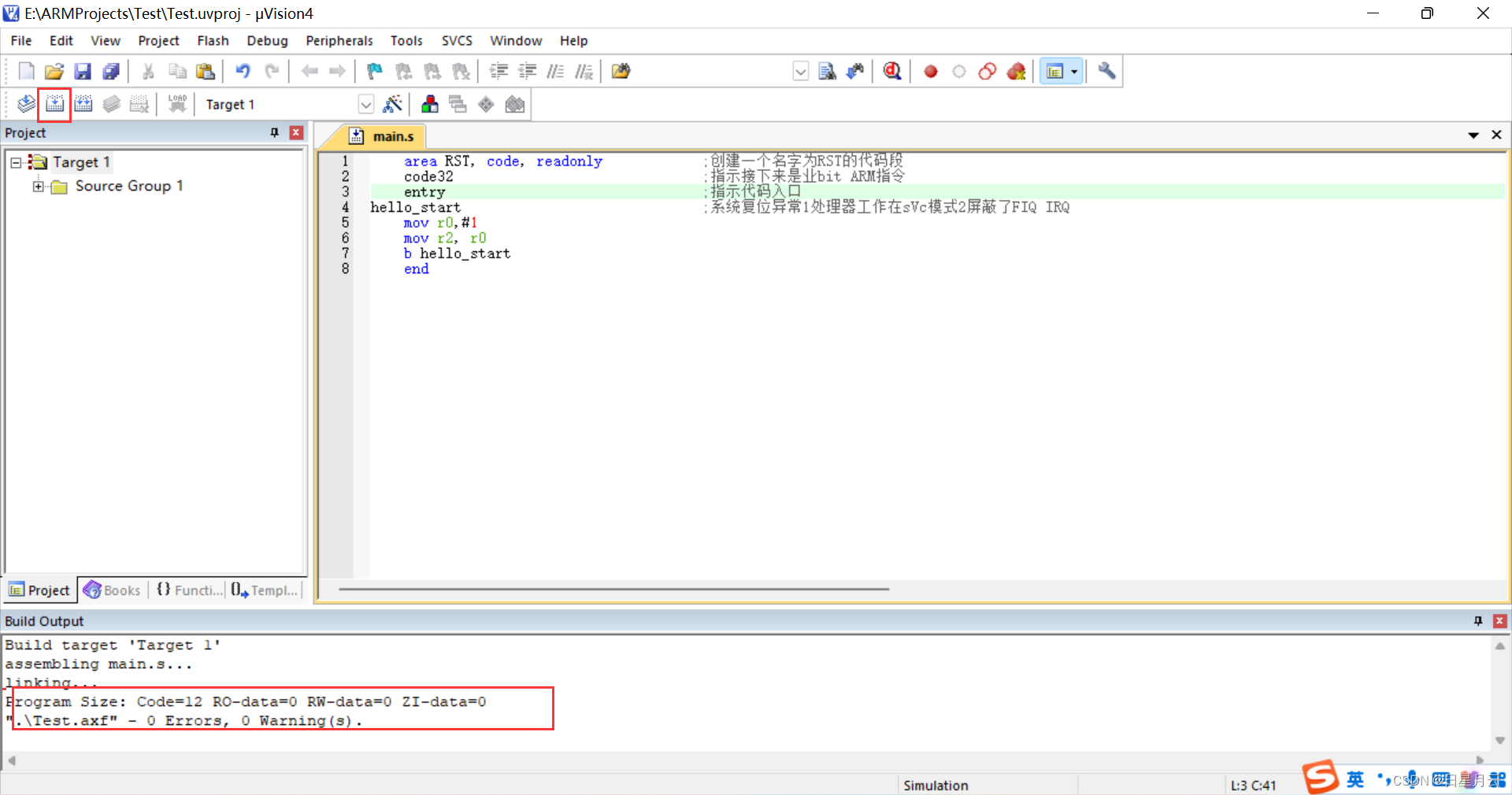The width and height of the screenshot is (1512, 795).
Task: Open configuration with wrench icon
Action: [1106, 72]
